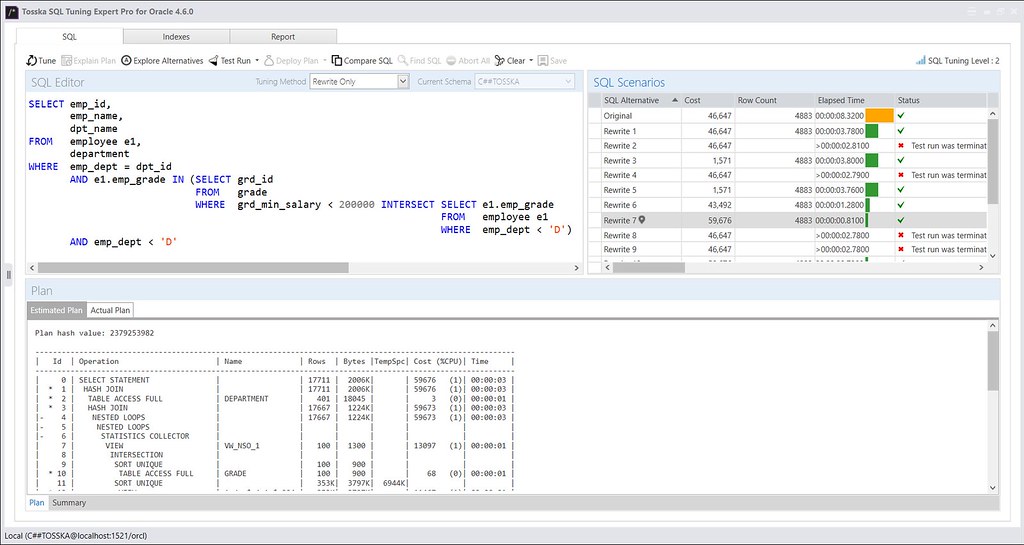Viewport: 1024px width, 545px height.
Task: Click the Cost column header
Action: (708, 101)
